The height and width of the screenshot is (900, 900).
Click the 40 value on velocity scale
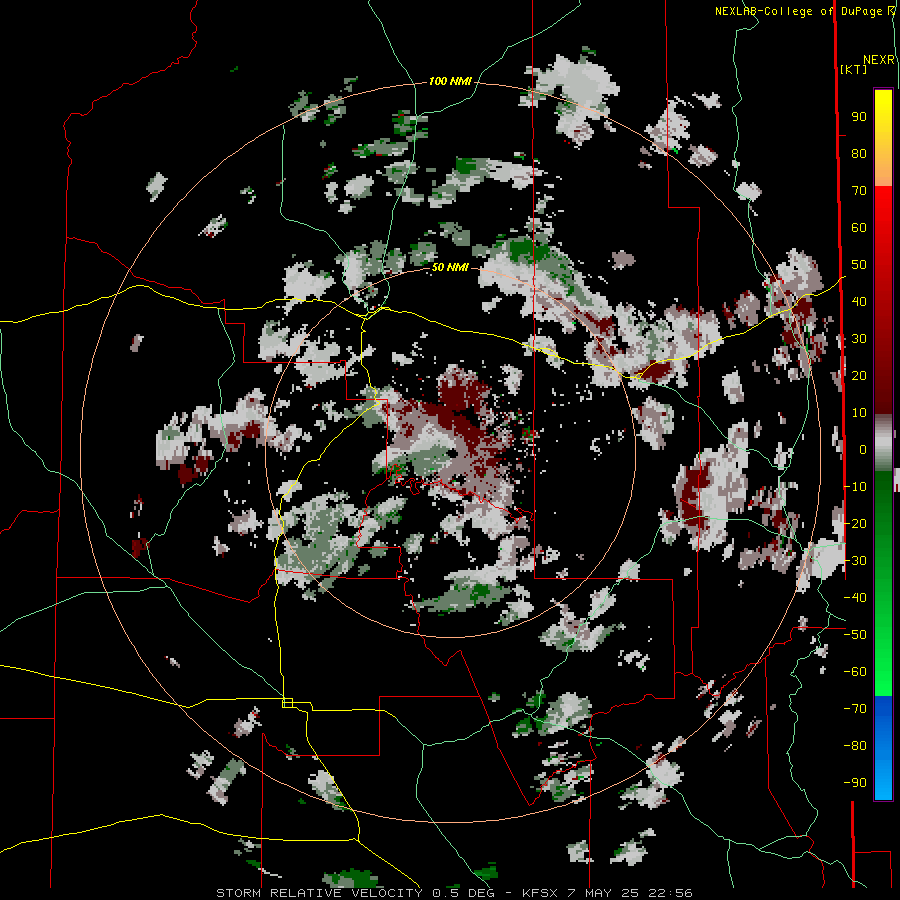tap(859, 302)
